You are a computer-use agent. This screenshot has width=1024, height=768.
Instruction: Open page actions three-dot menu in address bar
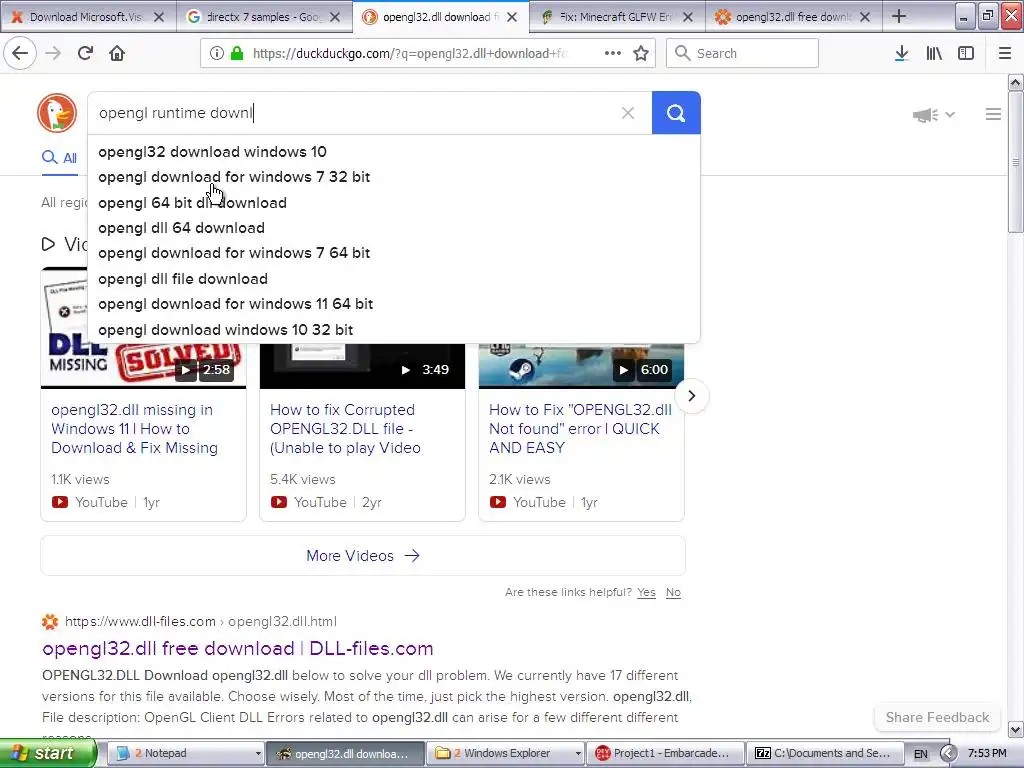click(x=613, y=53)
